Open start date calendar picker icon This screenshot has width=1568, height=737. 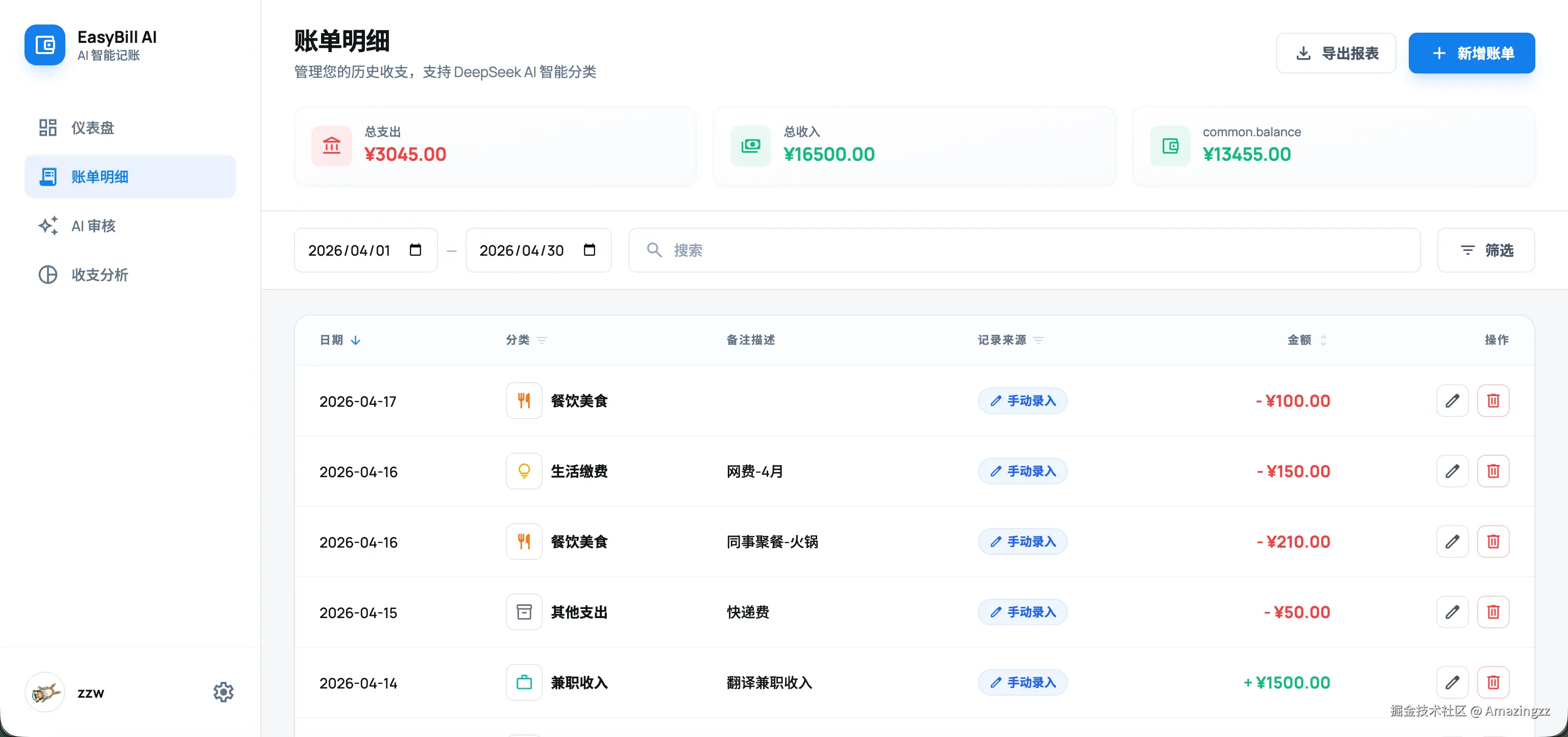pos(415,250)
